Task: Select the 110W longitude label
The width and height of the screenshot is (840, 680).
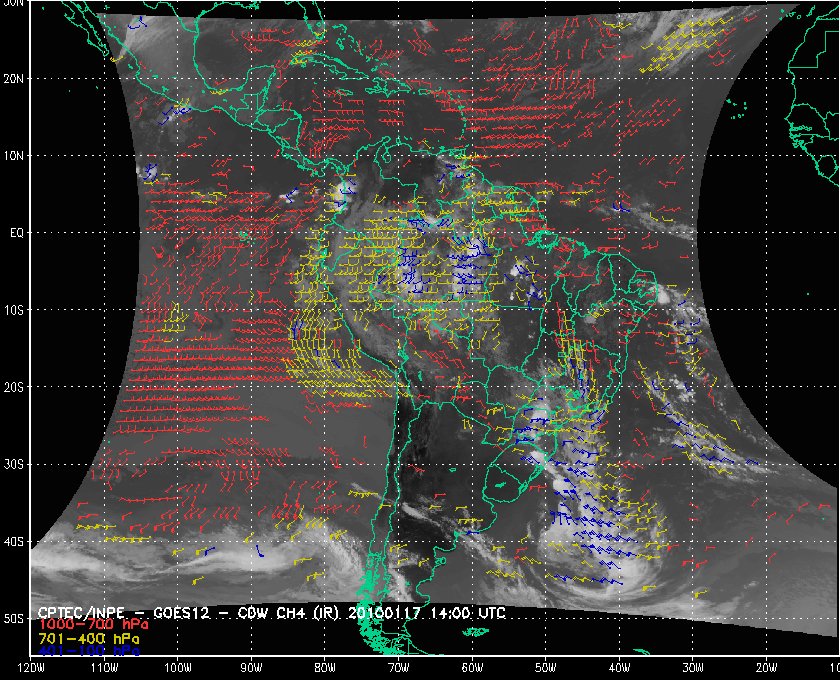Action: (x=104, y=668)
